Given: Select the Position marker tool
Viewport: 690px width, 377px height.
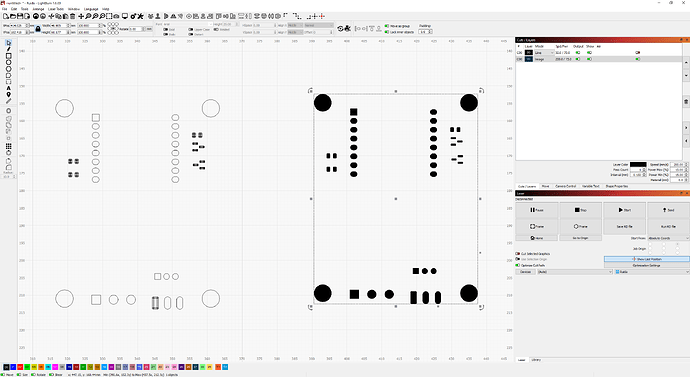Looking at the screenshot, I should tap(8, 95).
